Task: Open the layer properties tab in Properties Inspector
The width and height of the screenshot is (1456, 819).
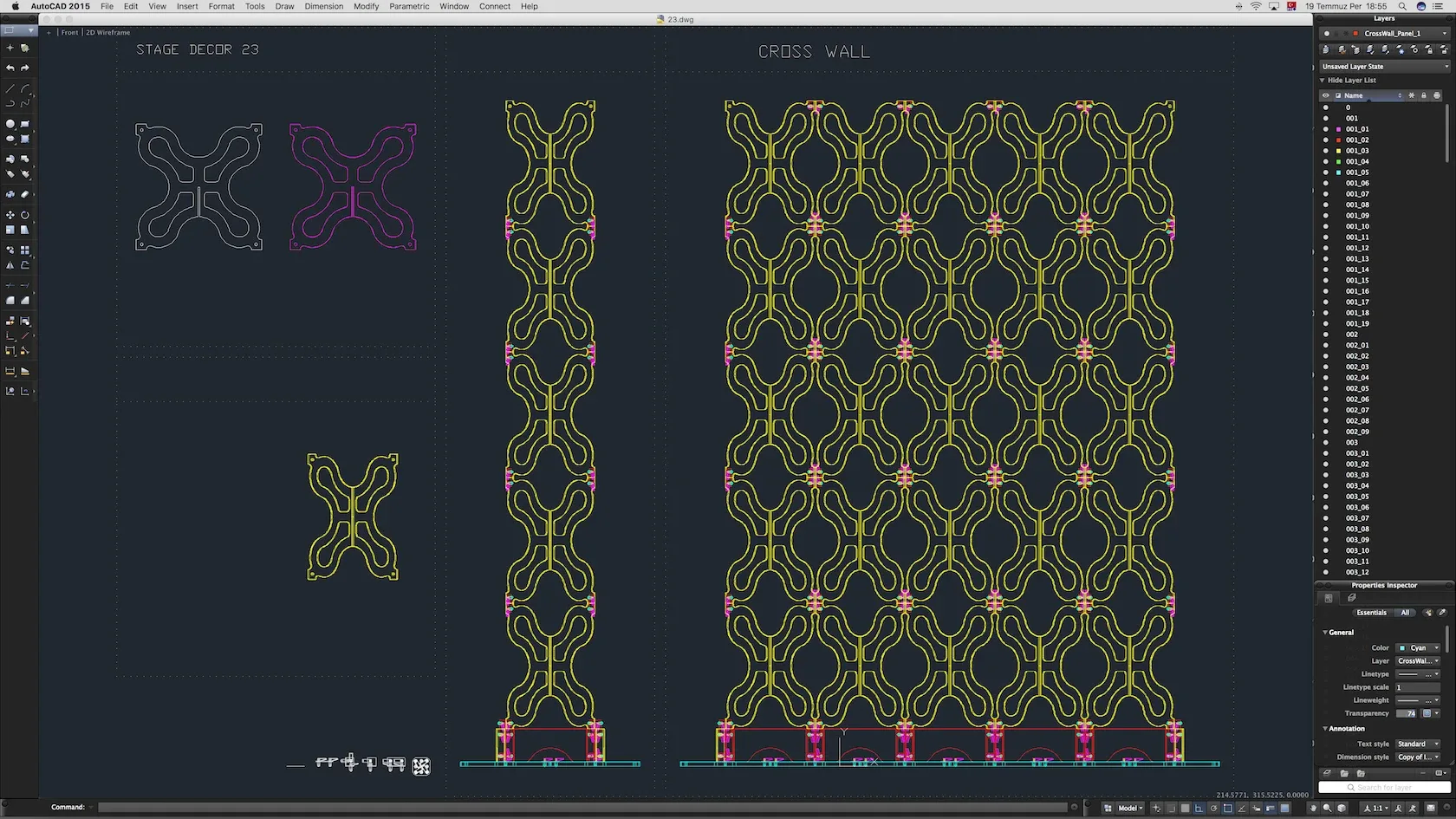Action: (x=1351, y=598)
